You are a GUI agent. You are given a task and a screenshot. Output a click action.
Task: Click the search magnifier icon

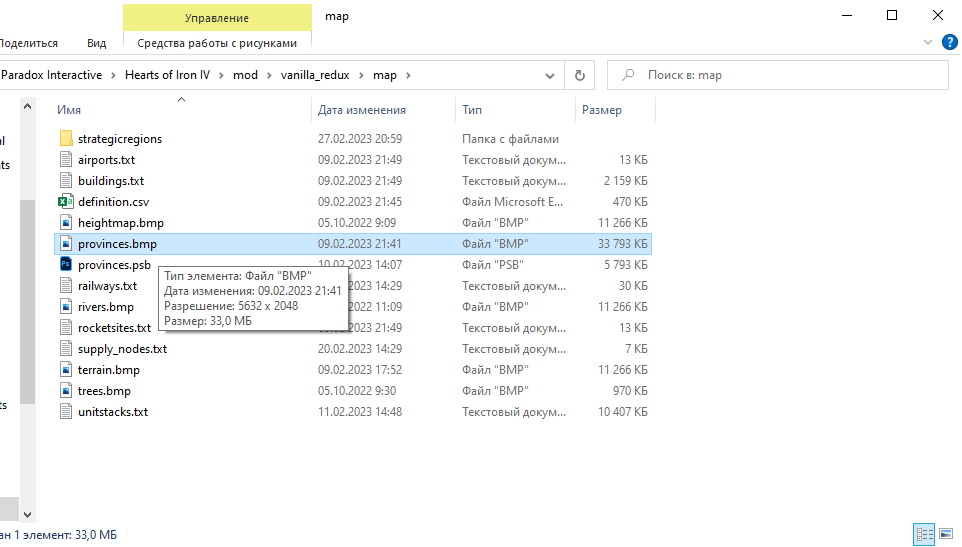pos(628,75)
